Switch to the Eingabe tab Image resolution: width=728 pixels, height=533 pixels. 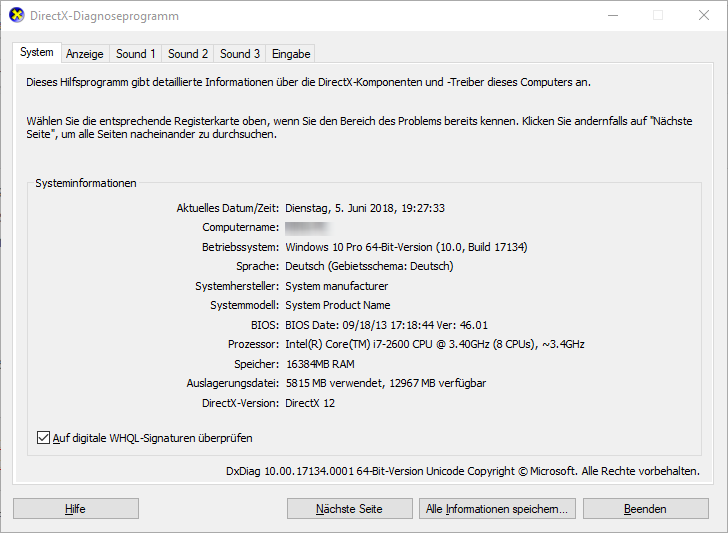click(x=291, y=54)
